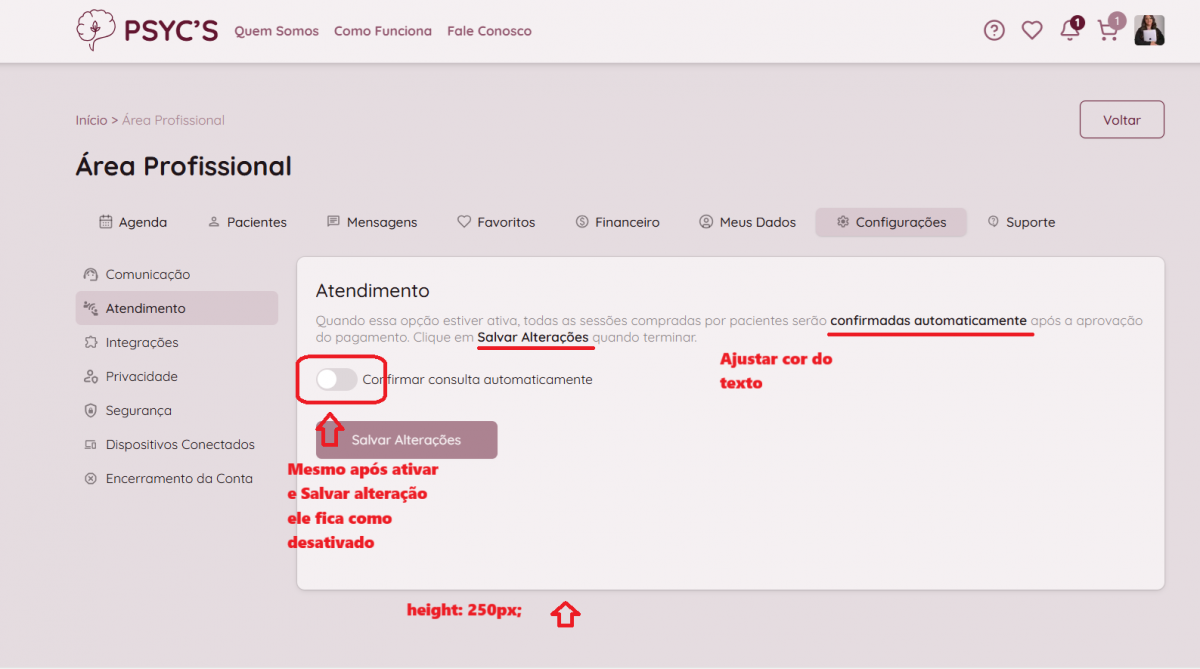Open the Mensagens tab
The height and width of the screenshot is (669, 1200).
click(372, 222)
